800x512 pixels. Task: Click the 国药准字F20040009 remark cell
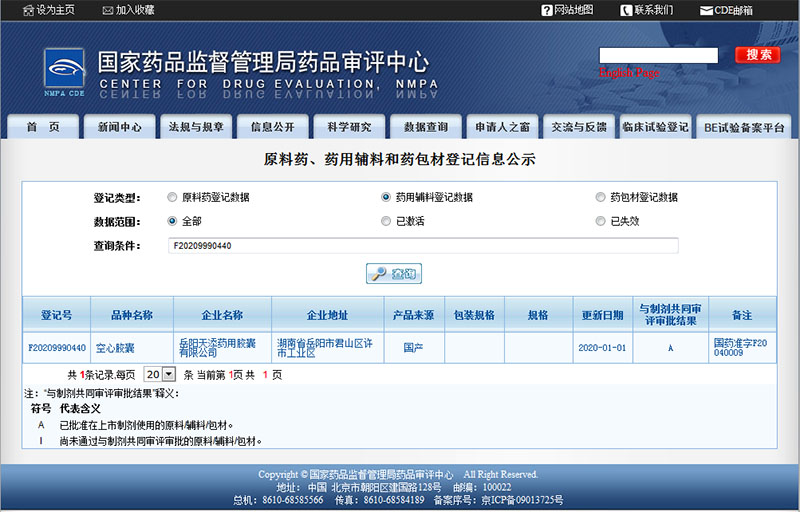pyautogui.click(x=740, y=348)
